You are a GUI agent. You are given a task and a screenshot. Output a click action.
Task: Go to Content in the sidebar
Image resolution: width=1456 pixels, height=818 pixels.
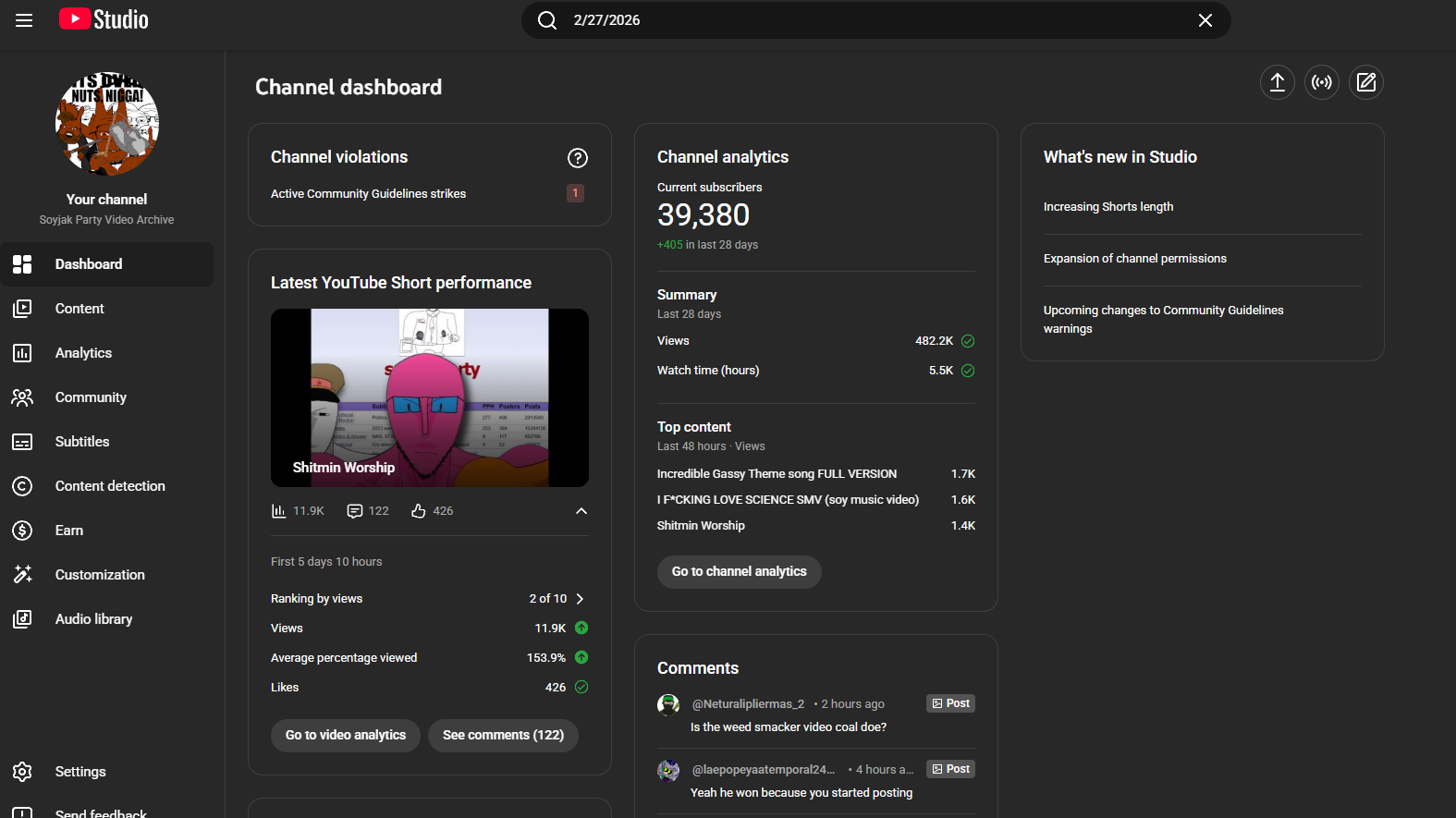(x=80, y=309)
